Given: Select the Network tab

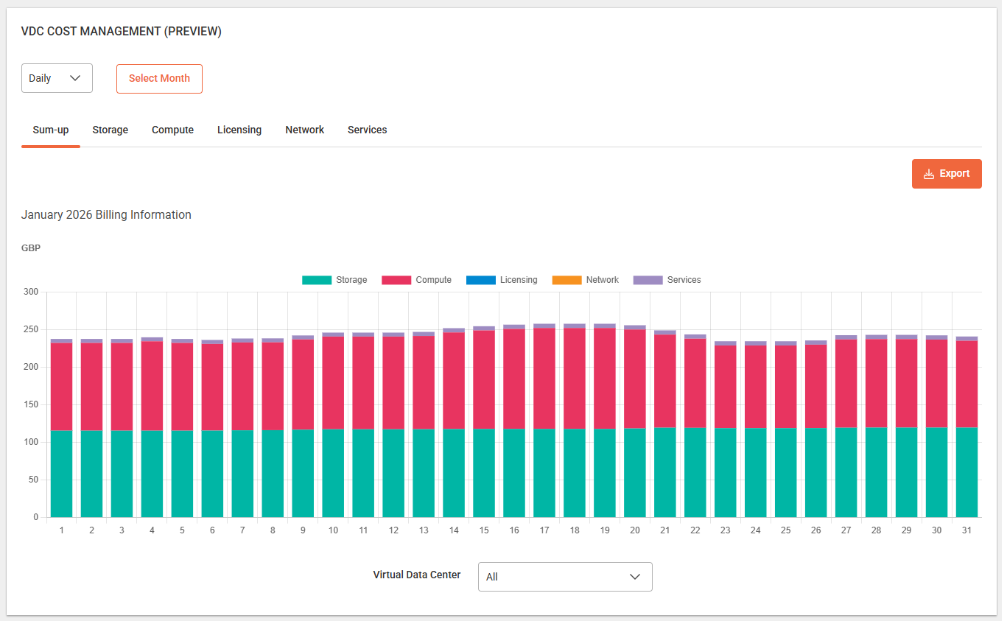Looking at the screenshot, I should (304, 130).
